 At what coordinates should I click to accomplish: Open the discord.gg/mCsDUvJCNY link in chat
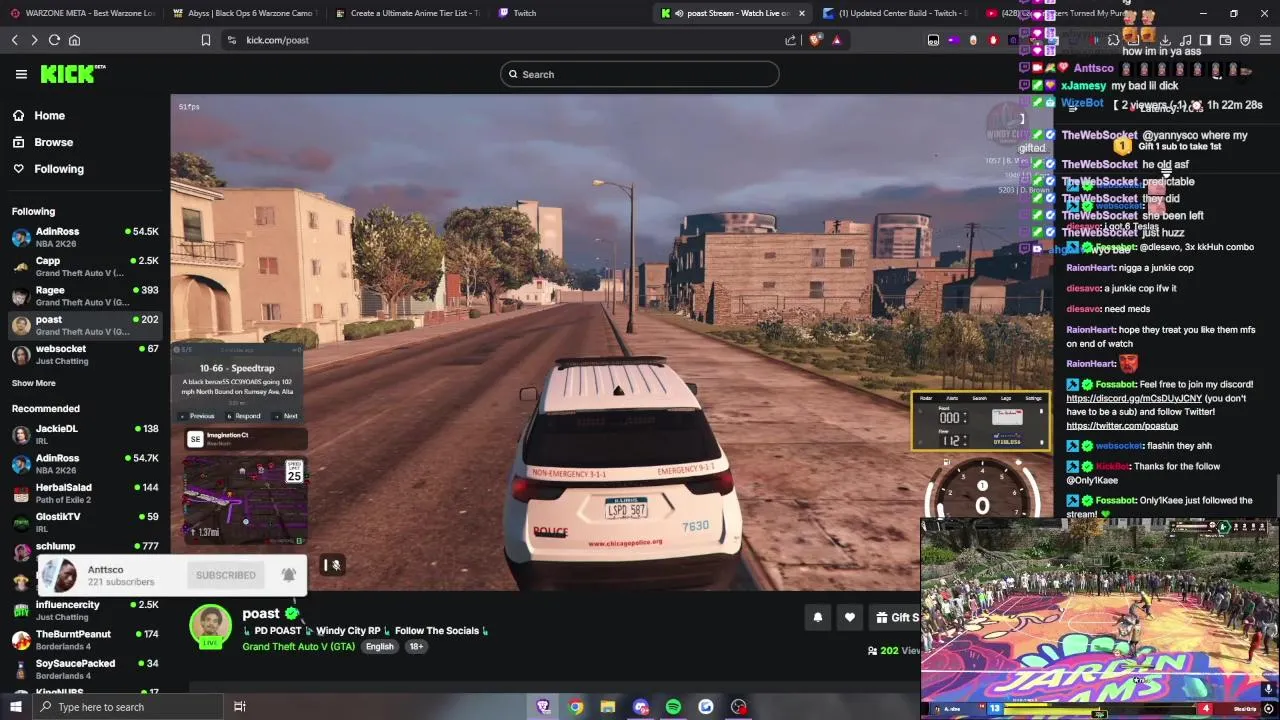1134,398
